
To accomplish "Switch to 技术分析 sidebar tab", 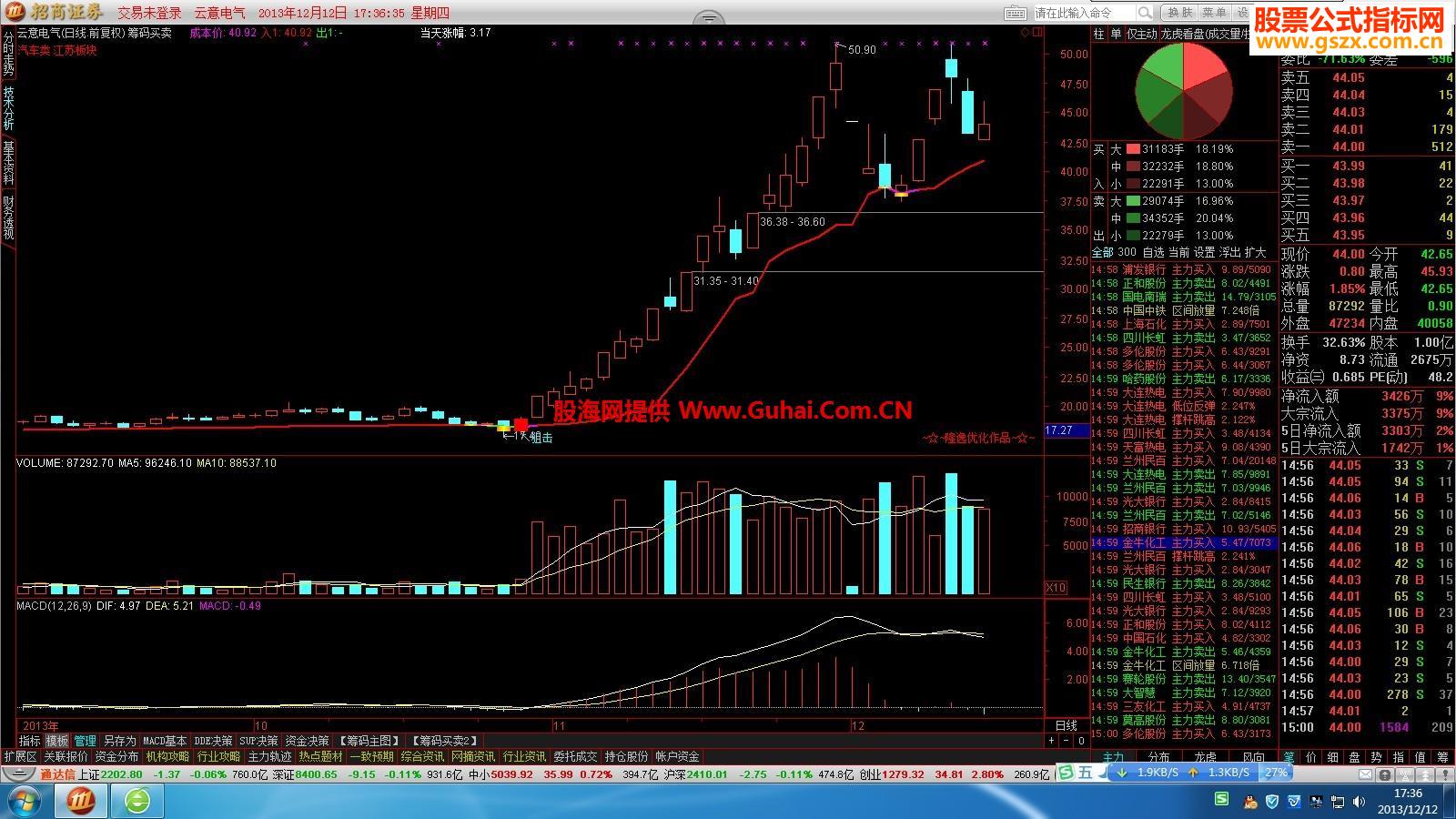I will tap(8, 109).
